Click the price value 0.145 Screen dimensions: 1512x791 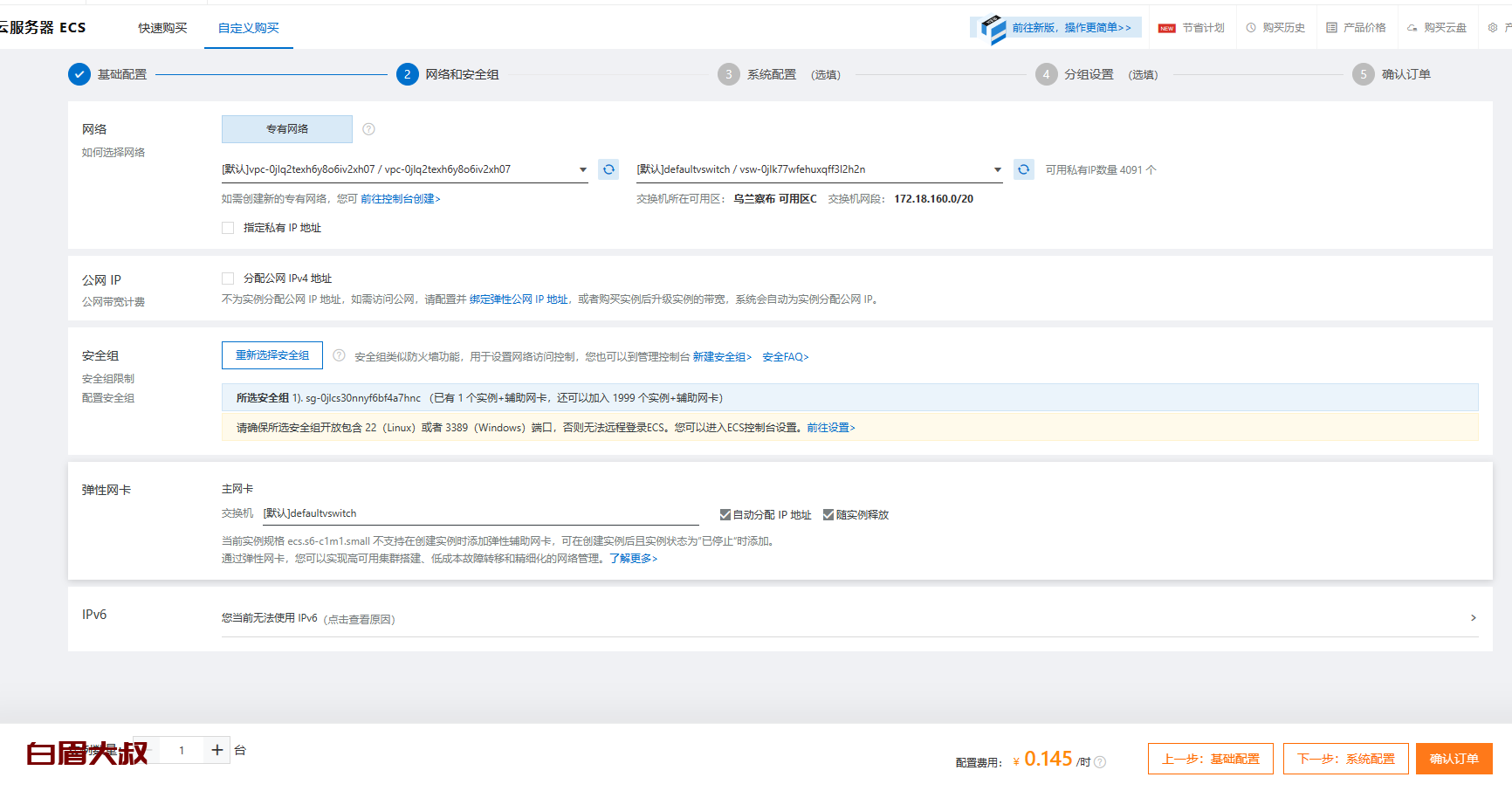tap(1048, 759)
